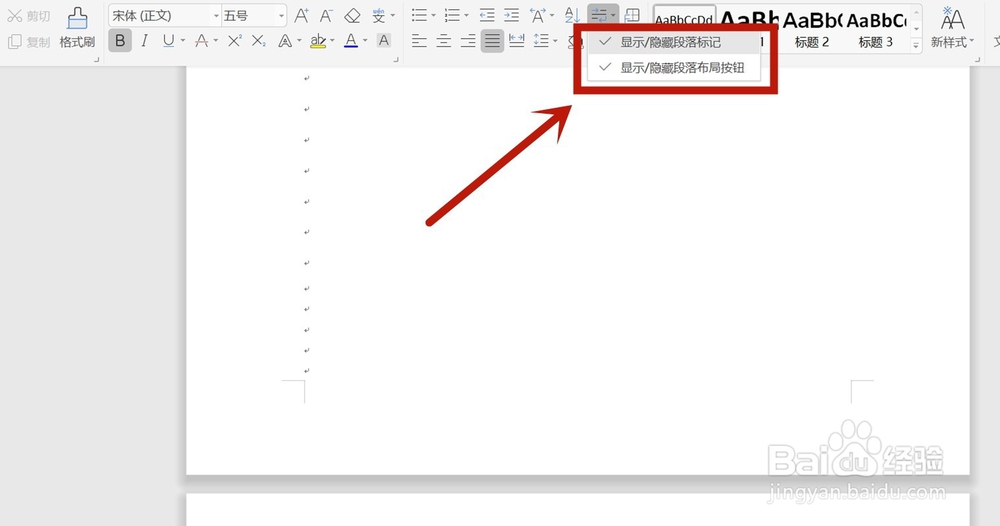1000x526 pixels.
Task: Click the line spacing icon
Action: (541, 41)
